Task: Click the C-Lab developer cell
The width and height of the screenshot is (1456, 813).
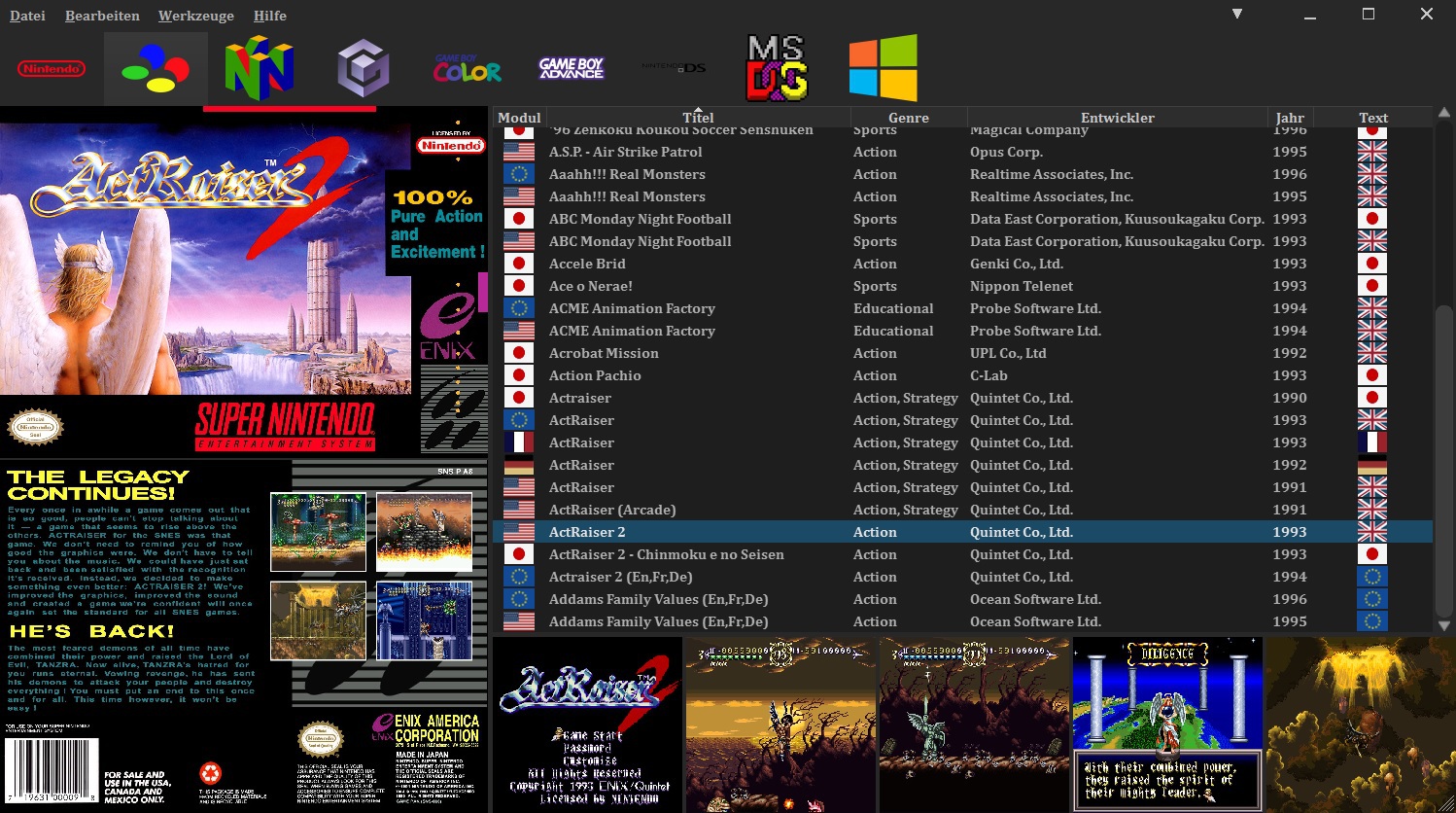Action: point(988,375)
